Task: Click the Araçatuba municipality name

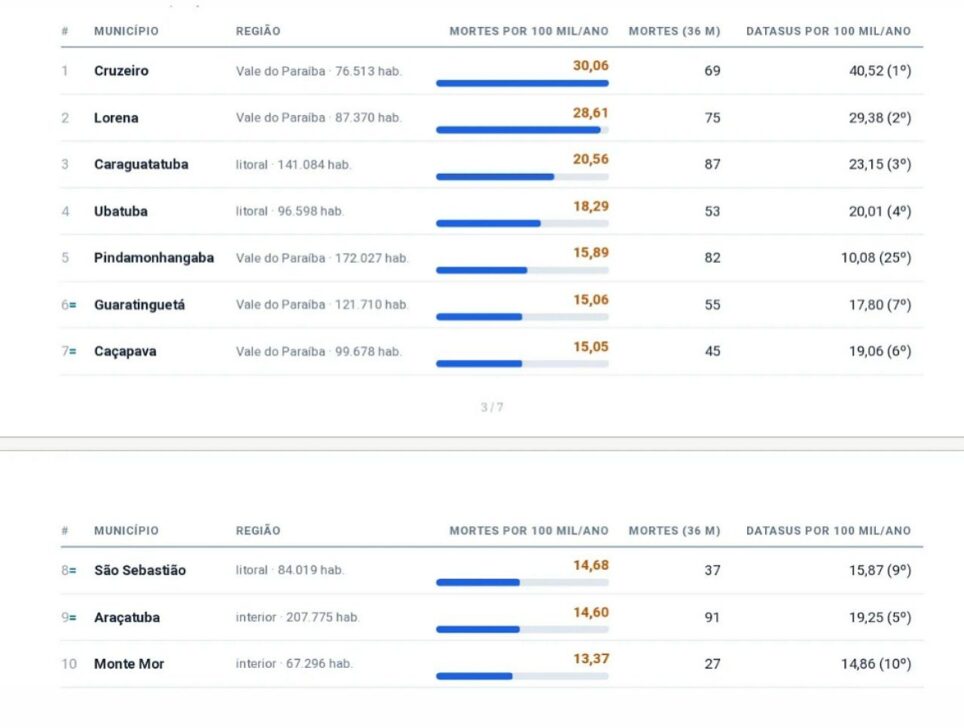Action: (127, 617)
